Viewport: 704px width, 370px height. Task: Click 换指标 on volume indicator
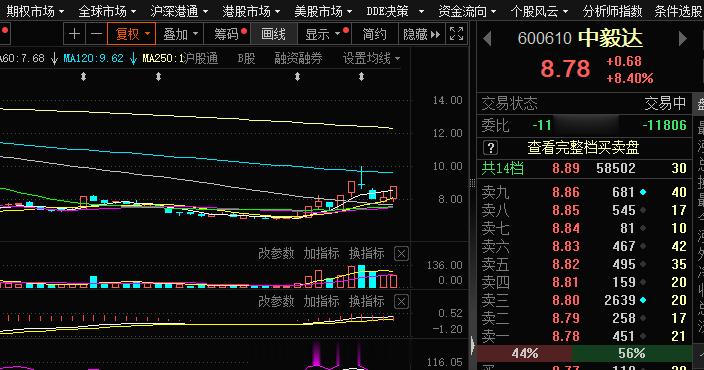tap(367, 254)
